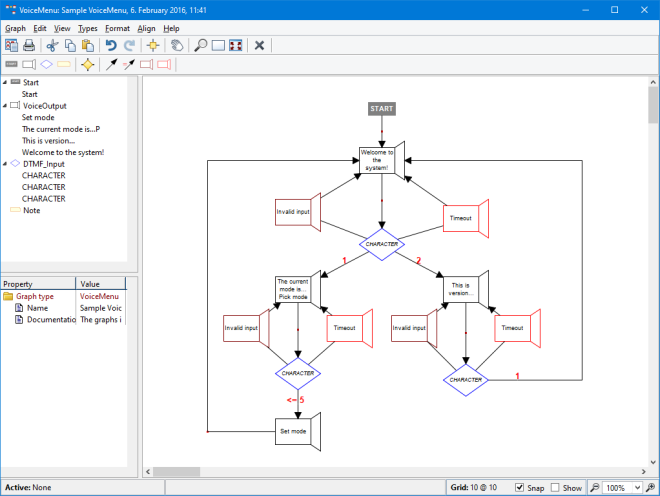Click the magnifier zoom tool in toolbar

coord(200,45)
